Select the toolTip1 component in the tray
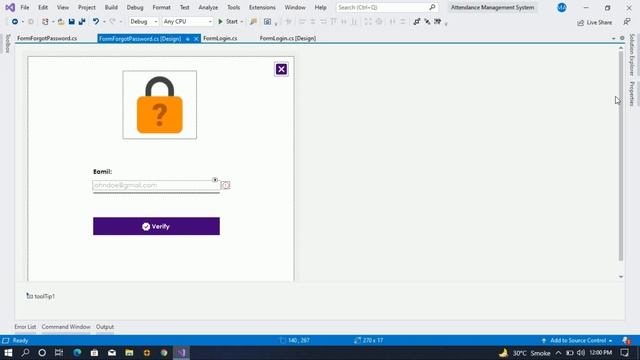The image size is (640, 360). [40, 296]
